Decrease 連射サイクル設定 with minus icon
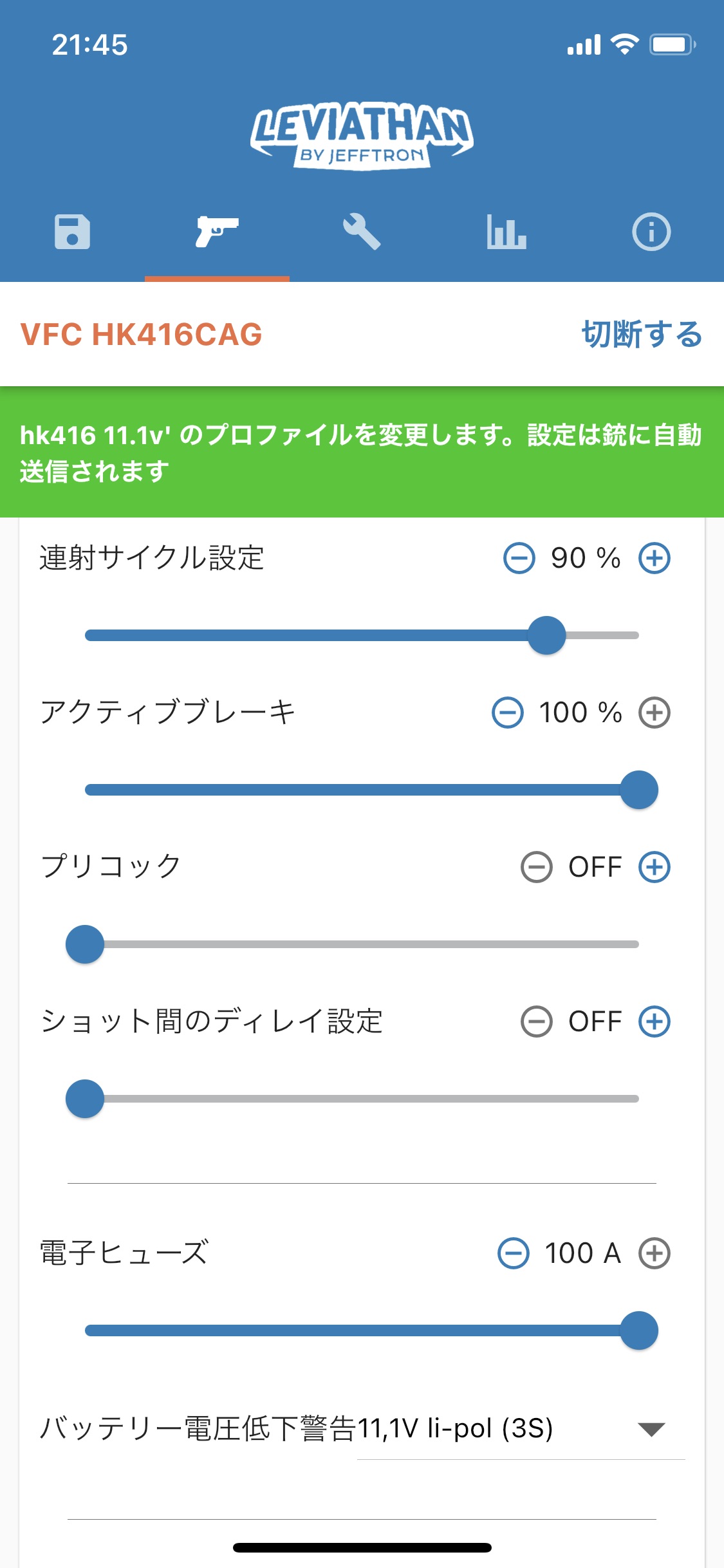The height and width of the screenshot is (1568, 724). click(x=519, y=558)
